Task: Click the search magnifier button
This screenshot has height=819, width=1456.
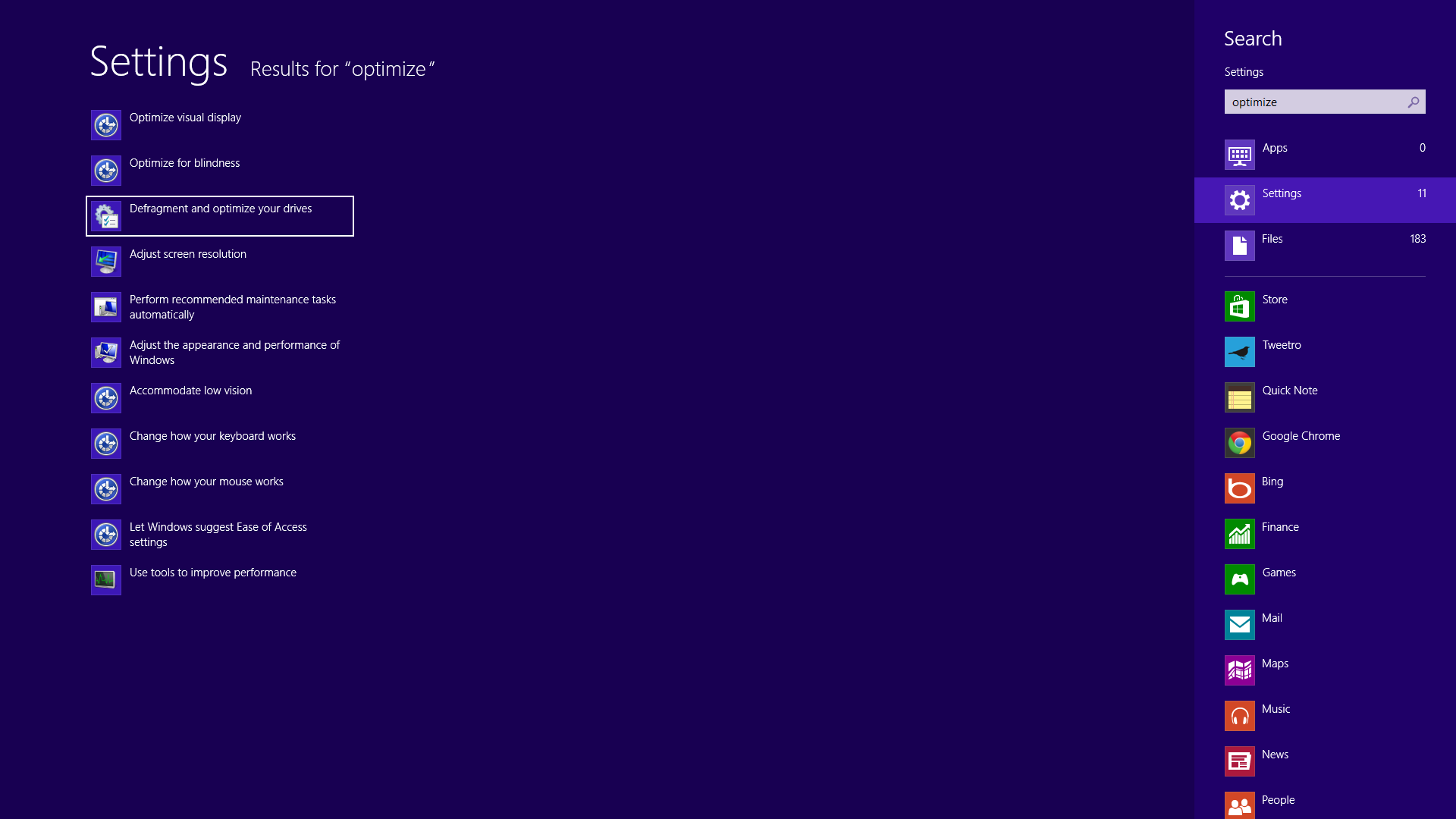Action: 1414,102
